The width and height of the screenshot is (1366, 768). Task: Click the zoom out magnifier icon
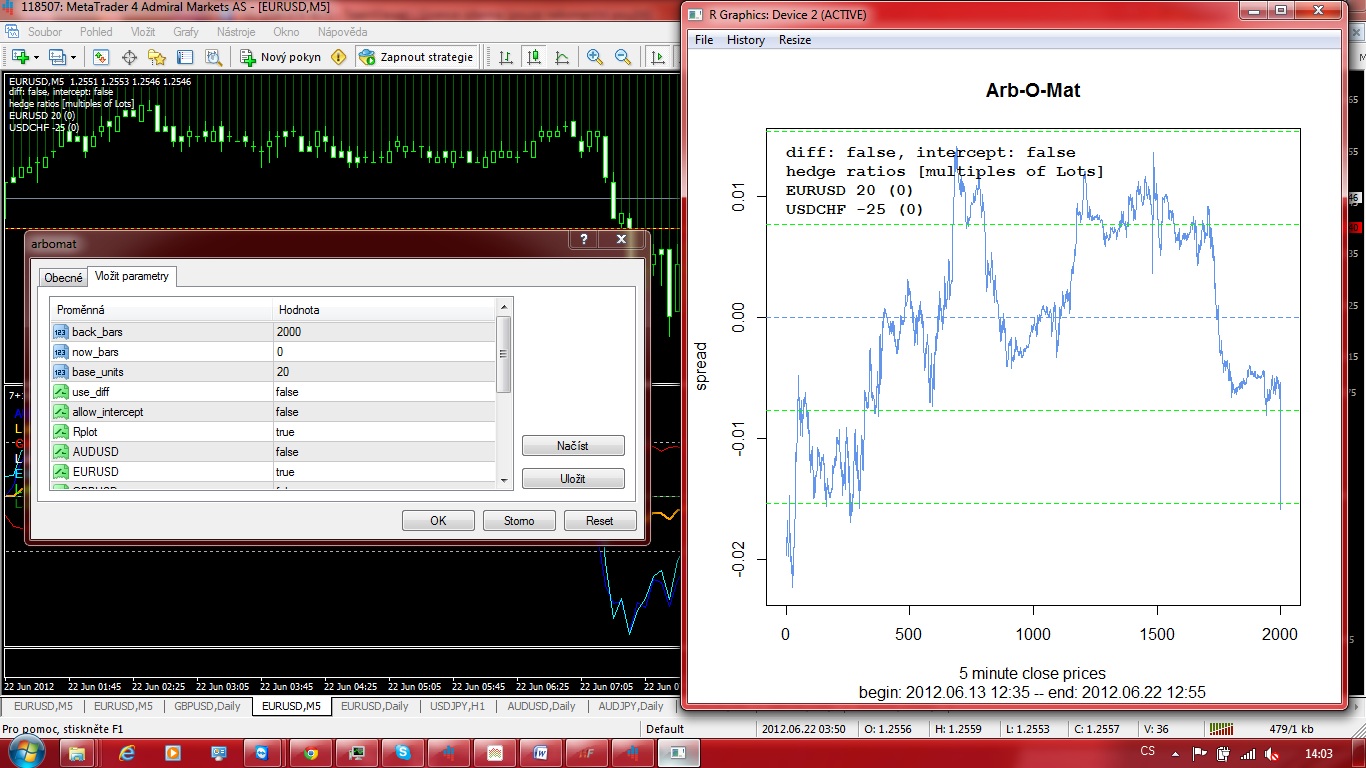coord(623,57)
